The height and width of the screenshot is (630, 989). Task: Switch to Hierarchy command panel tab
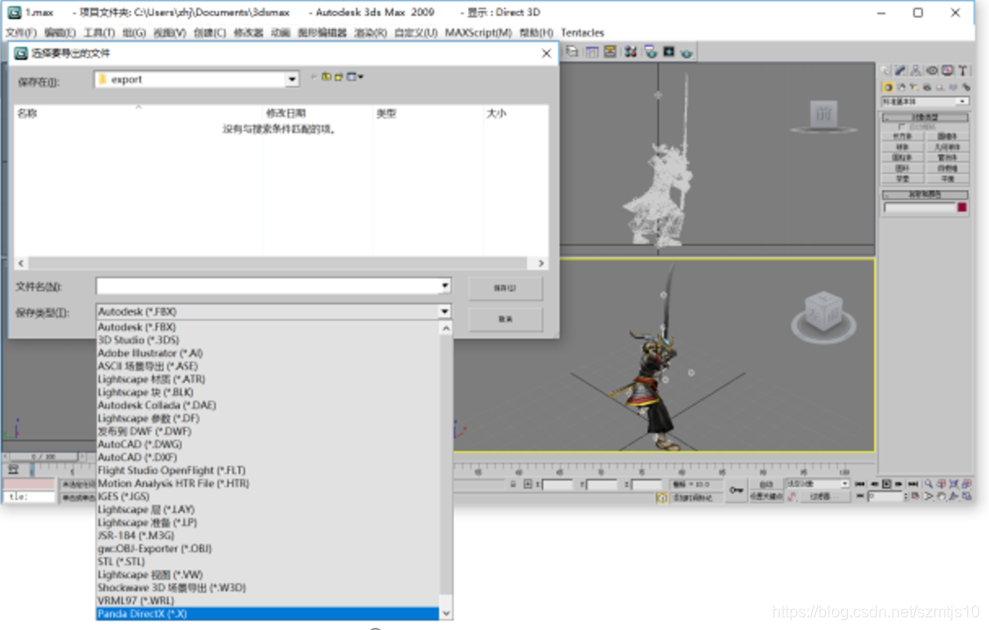(916, 71)
